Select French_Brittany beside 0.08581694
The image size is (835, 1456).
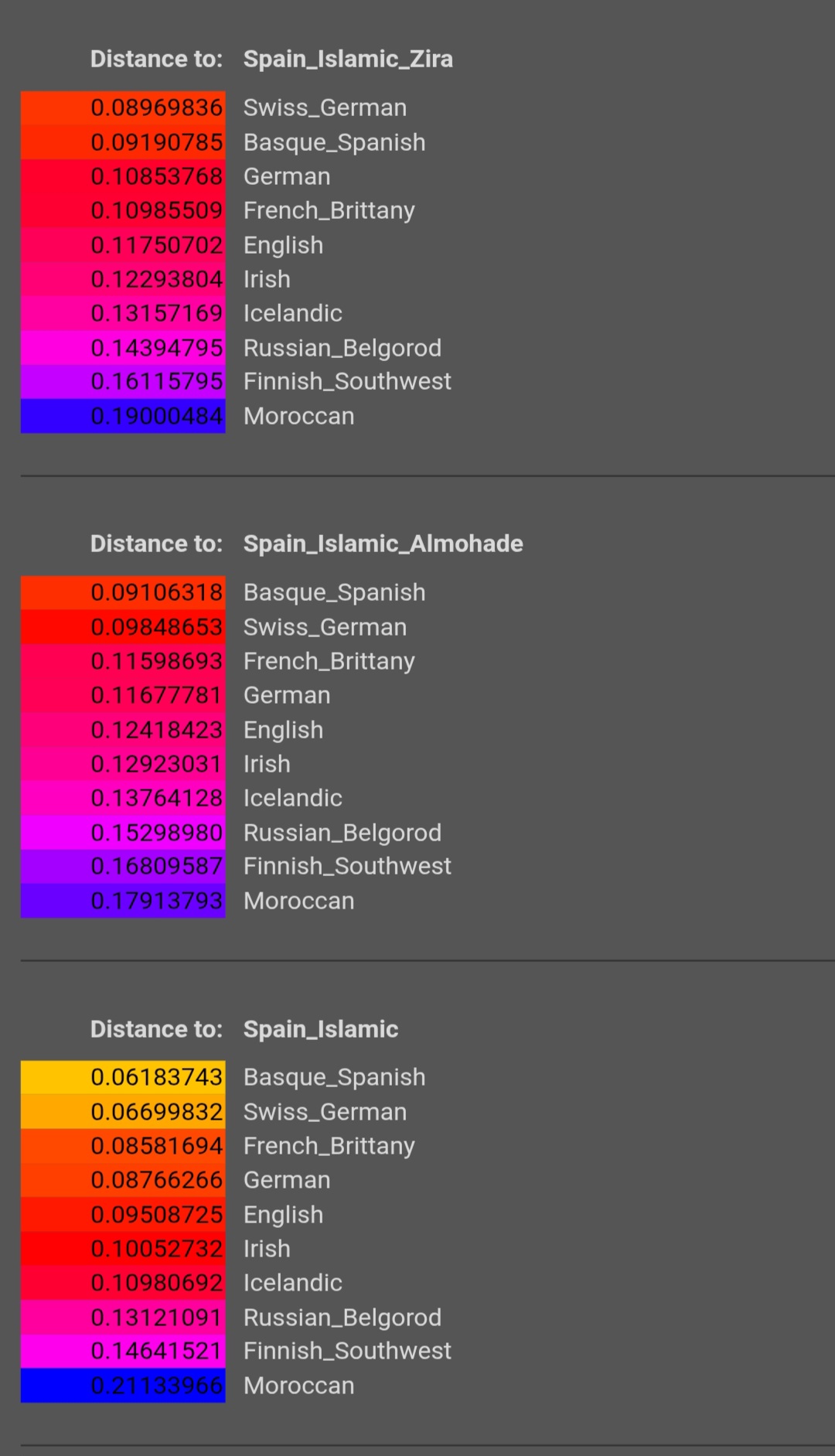pyautogui.click(x=329, y=1146)
